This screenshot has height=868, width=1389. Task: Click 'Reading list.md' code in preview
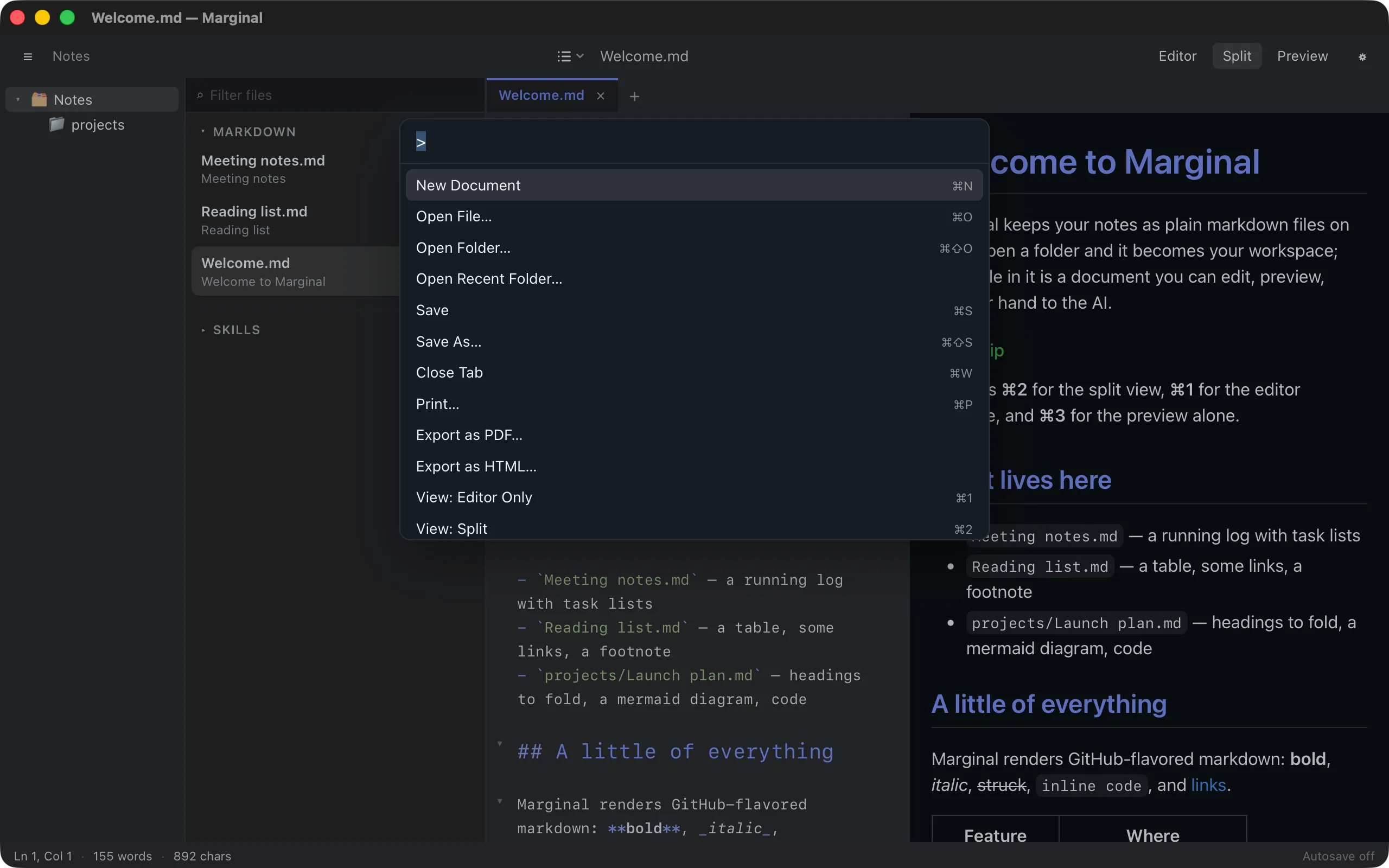[x=1040, y=566]
